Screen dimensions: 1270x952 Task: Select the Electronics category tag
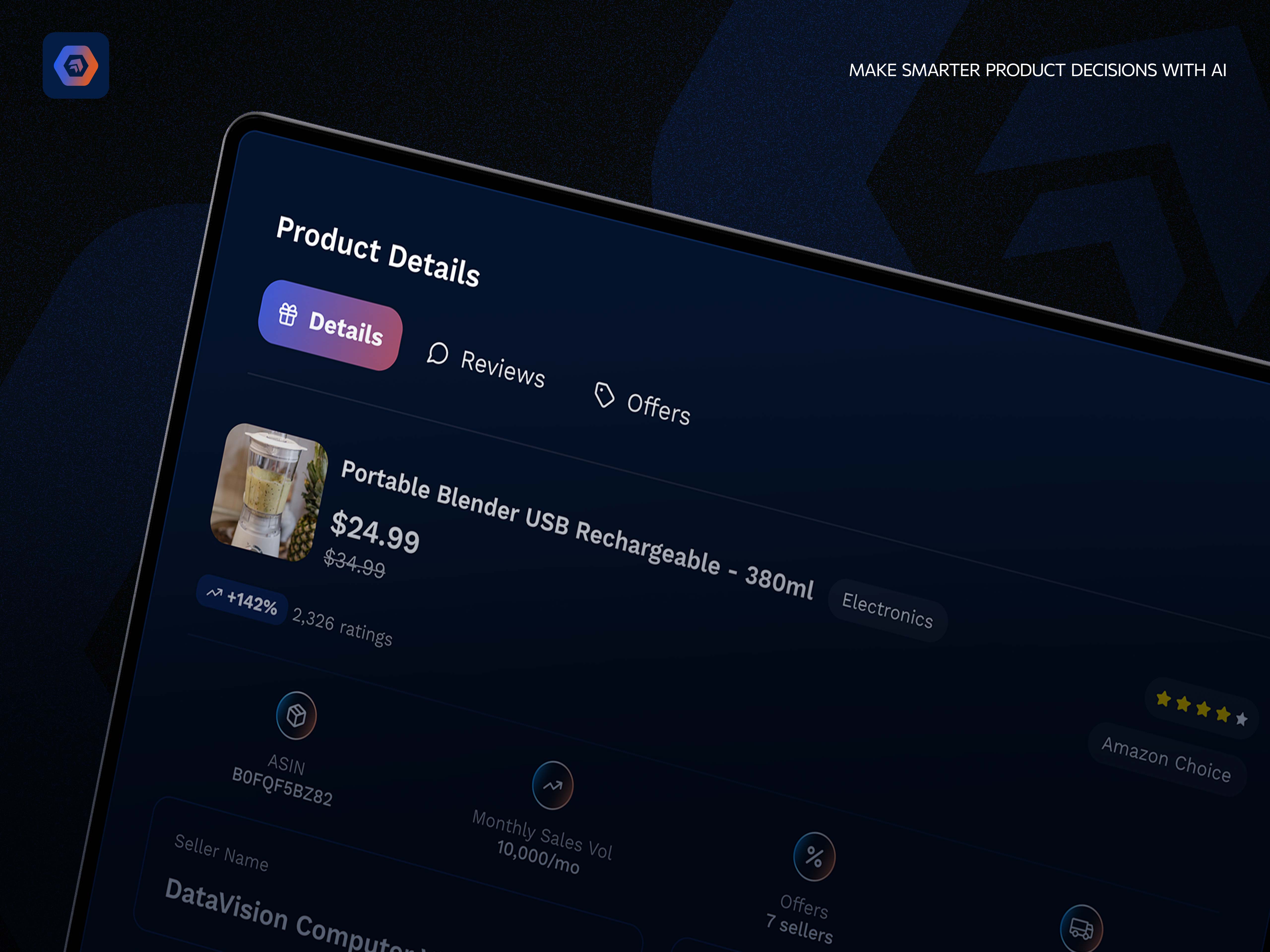[x=888, y=611]
